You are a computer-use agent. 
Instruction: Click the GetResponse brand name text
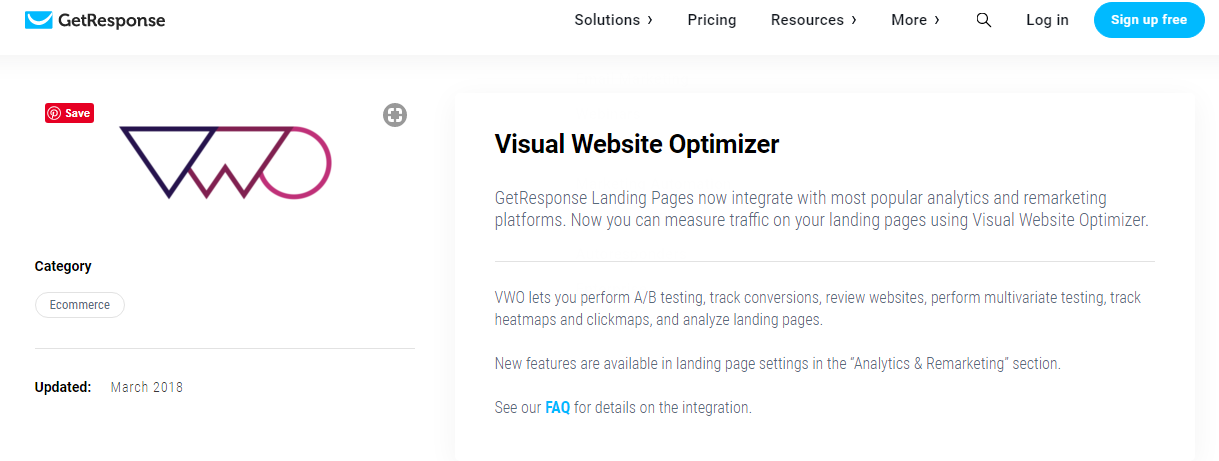coord(111,20)
